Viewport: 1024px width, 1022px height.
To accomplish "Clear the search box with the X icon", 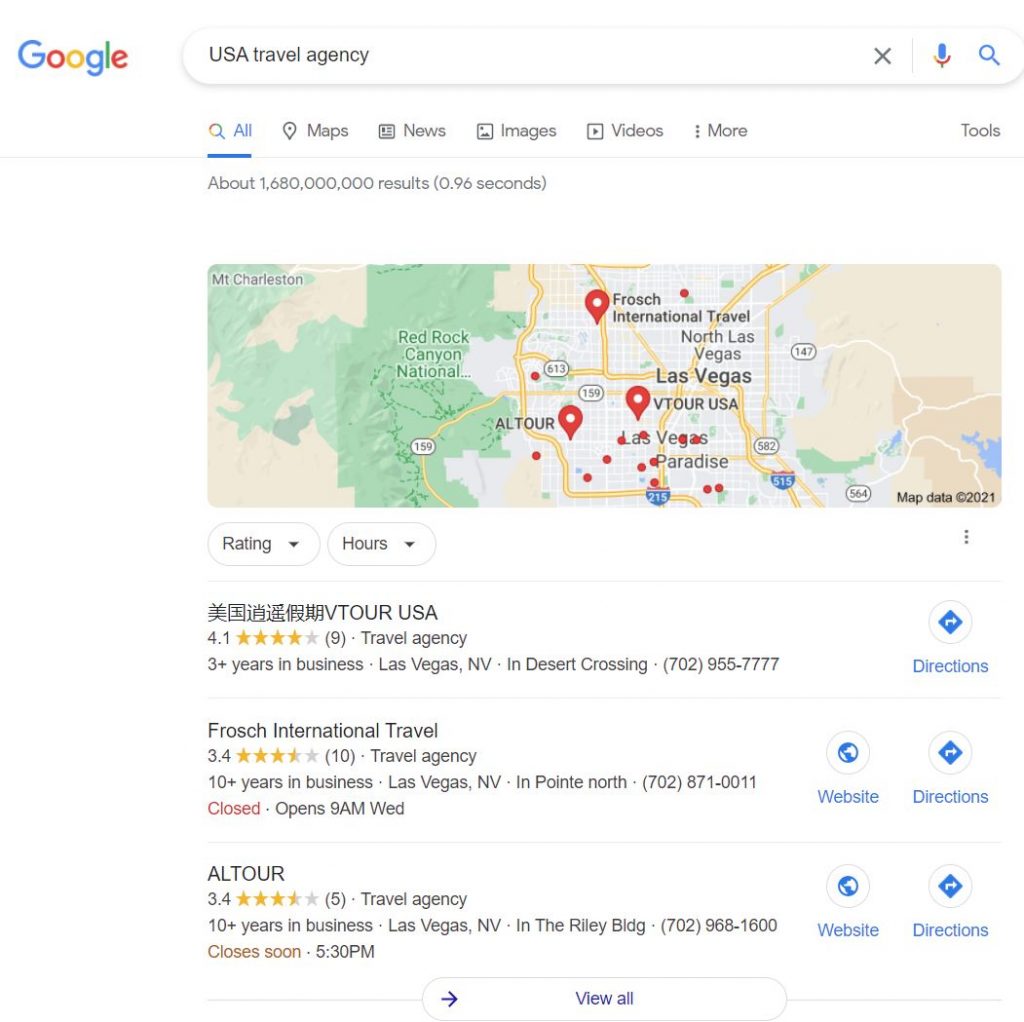I will [882, 56].
